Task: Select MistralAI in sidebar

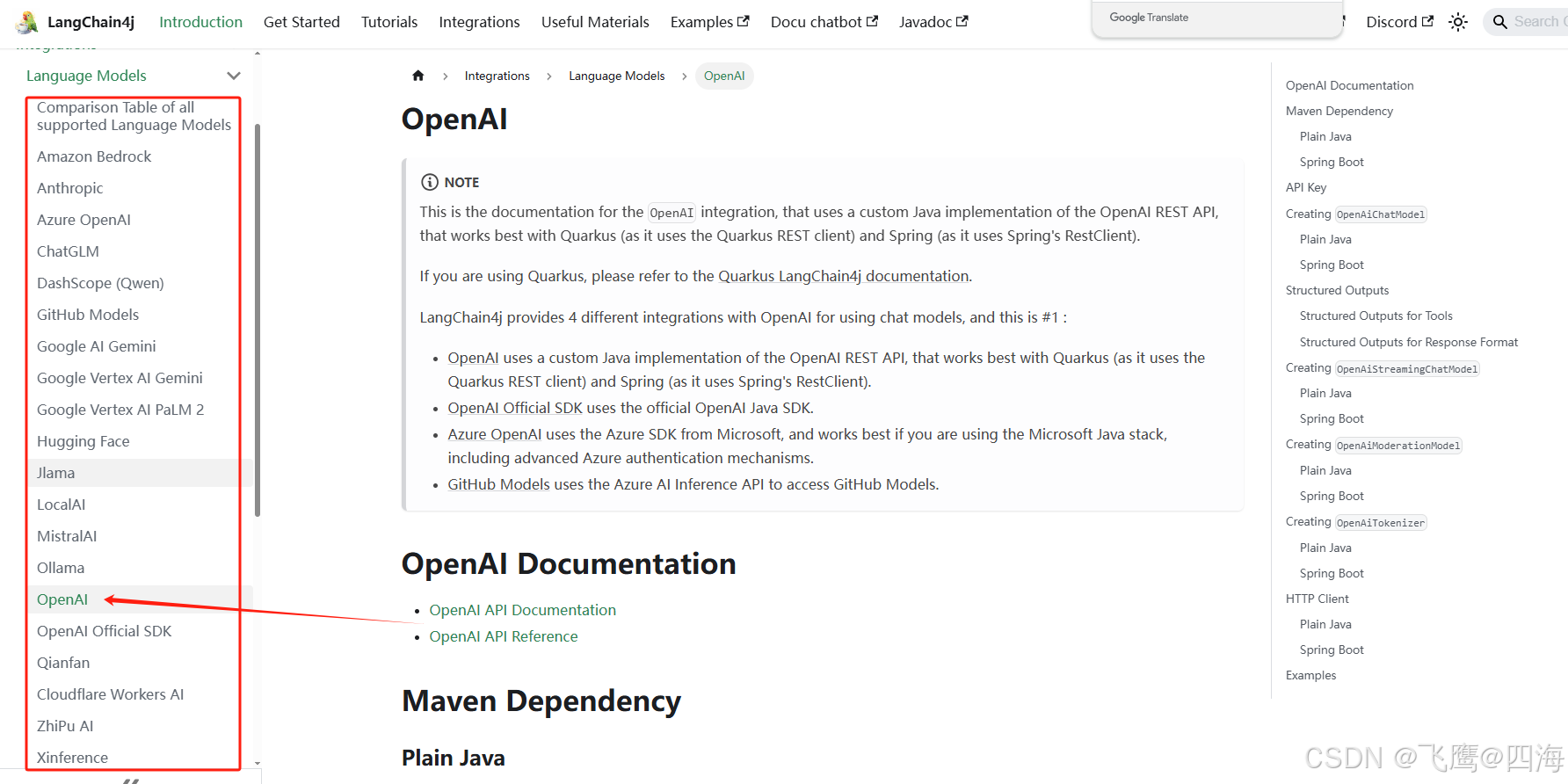Action: [x=67, y=536]
